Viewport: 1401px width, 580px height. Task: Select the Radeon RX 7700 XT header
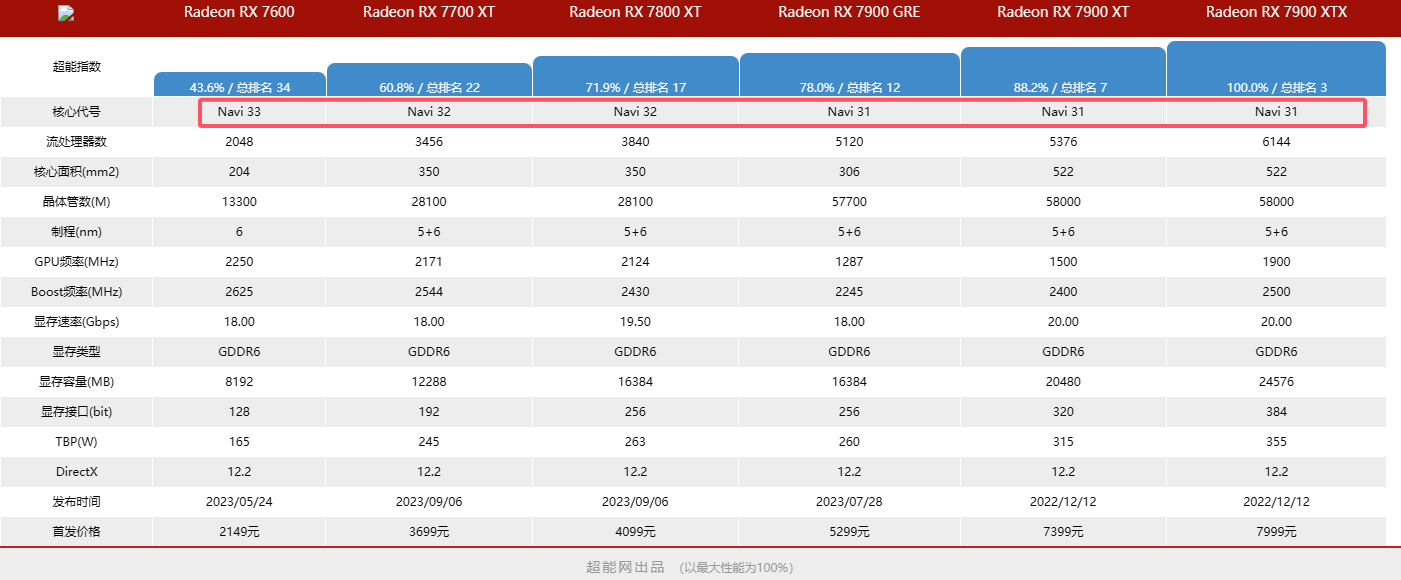(429, 12)
